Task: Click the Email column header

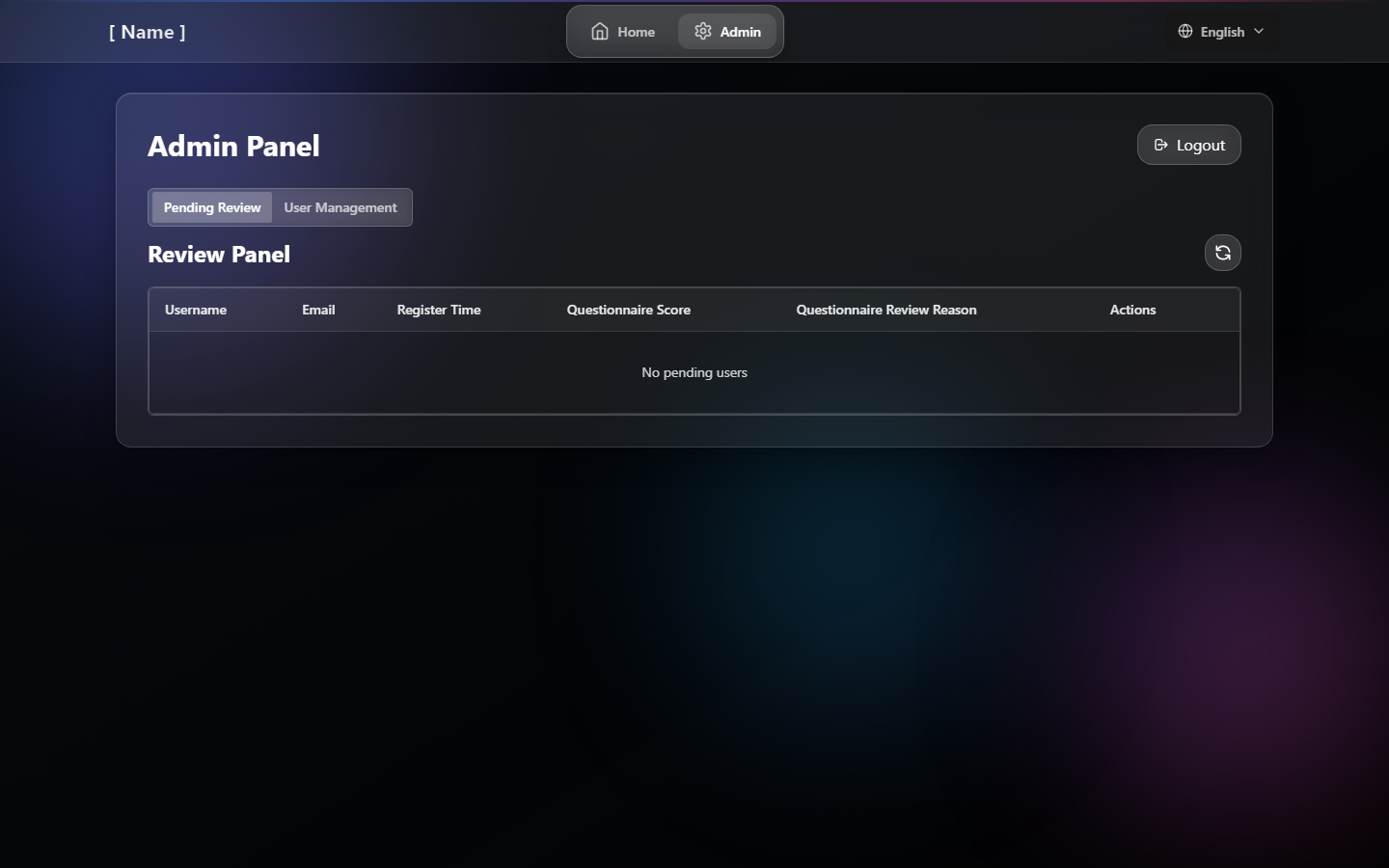Action: [318, 310]
